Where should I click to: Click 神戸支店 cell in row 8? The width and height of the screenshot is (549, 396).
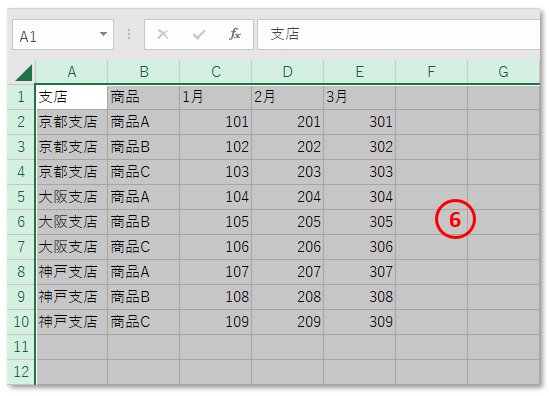(71, 272)
